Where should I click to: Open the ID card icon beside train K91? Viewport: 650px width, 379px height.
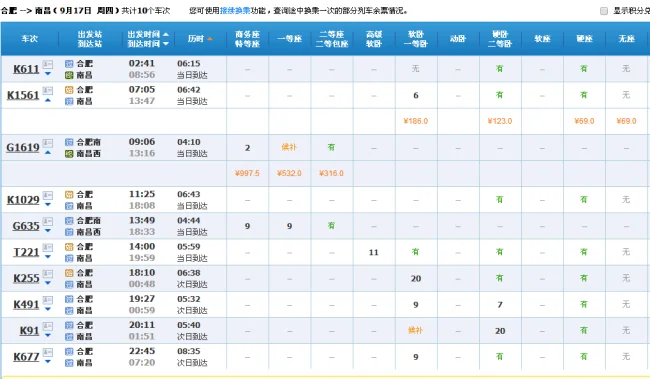coord(48,326)
